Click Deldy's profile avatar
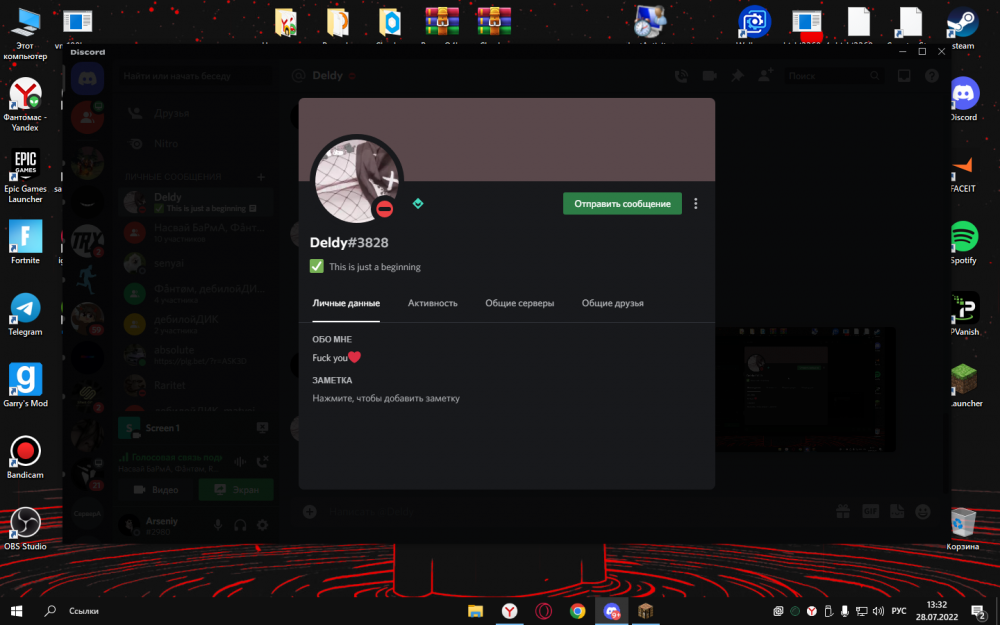1000x625 pixels. [x=356, y=180]
